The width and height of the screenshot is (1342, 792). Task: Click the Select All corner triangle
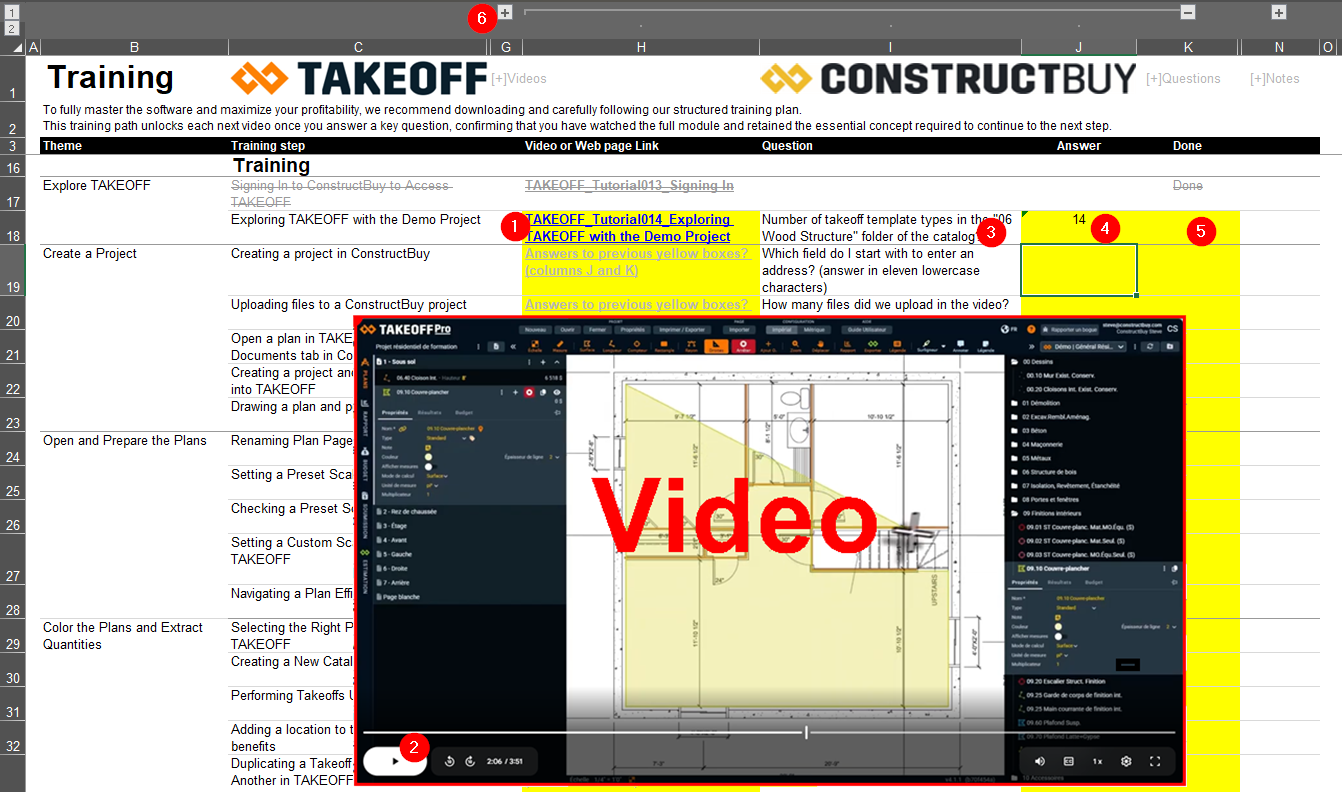19,47
